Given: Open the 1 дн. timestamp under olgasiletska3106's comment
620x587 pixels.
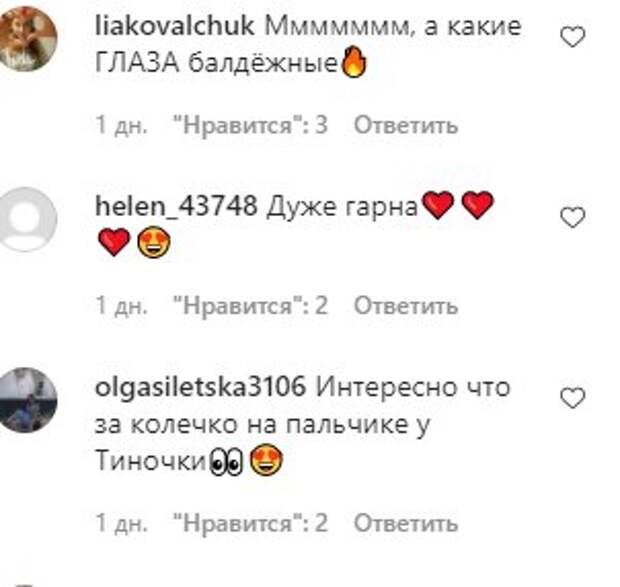Looking at the screenshot, I should pyautogui.click(x=121, y=523).
